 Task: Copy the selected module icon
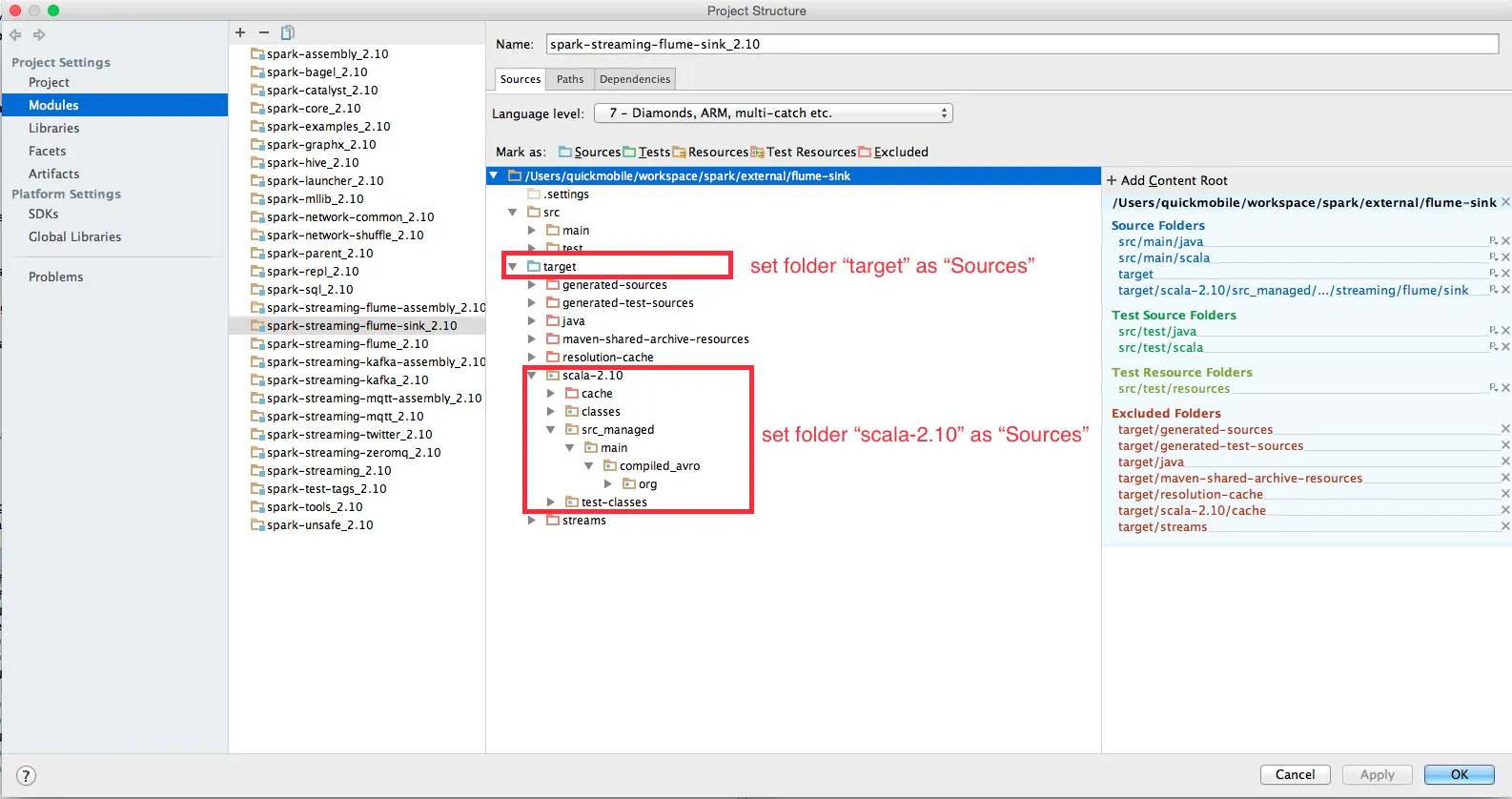click(288, 32)
